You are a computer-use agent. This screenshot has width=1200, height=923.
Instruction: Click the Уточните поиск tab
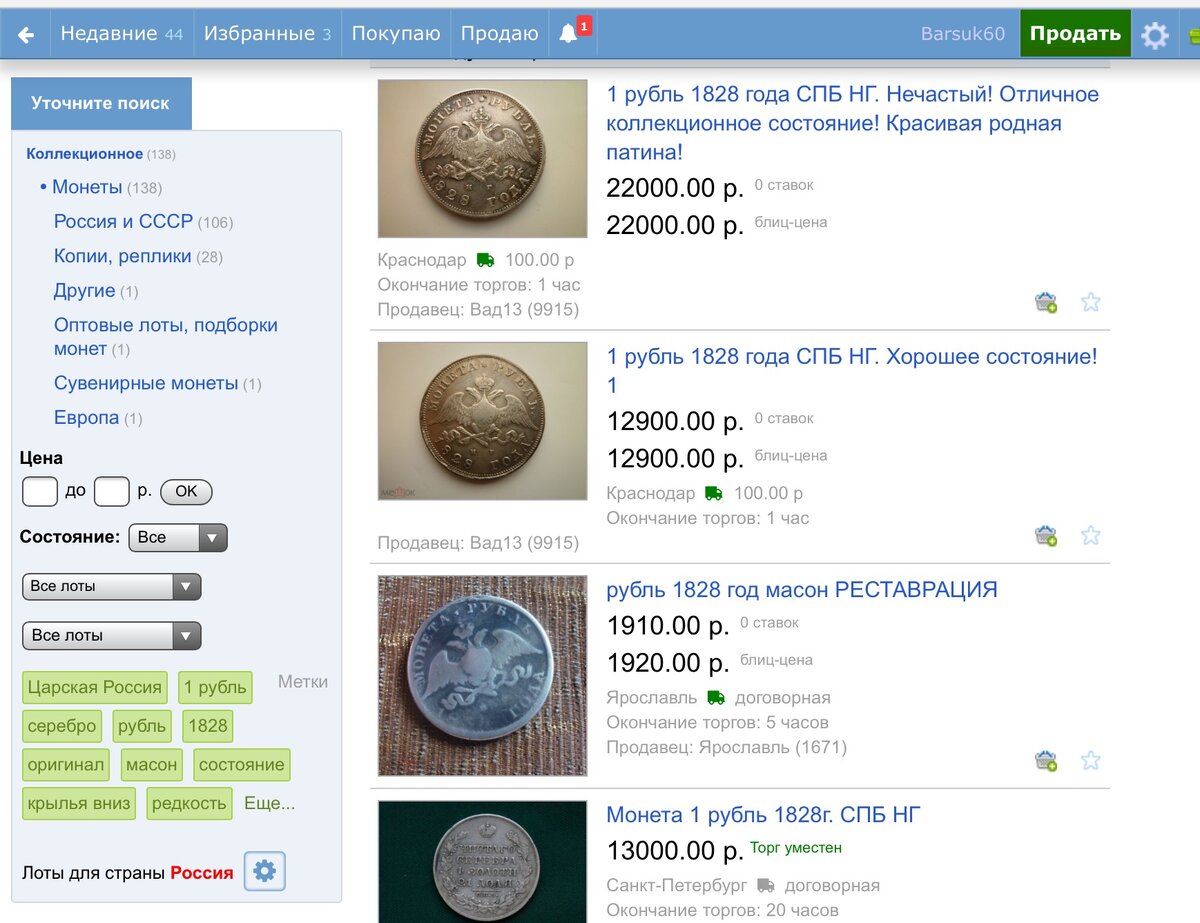pyautogui.click(x=101, y=103)
